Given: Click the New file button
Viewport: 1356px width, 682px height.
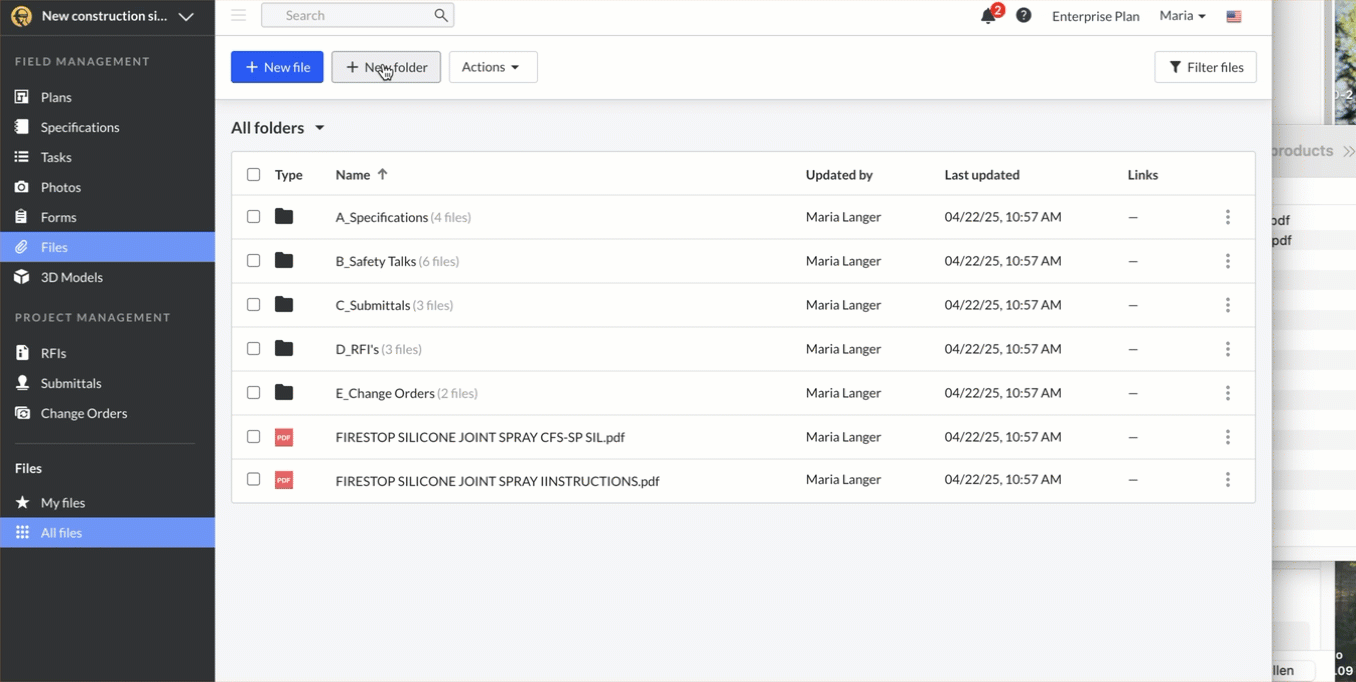Looking at the screenshot, I should point(277,67).
